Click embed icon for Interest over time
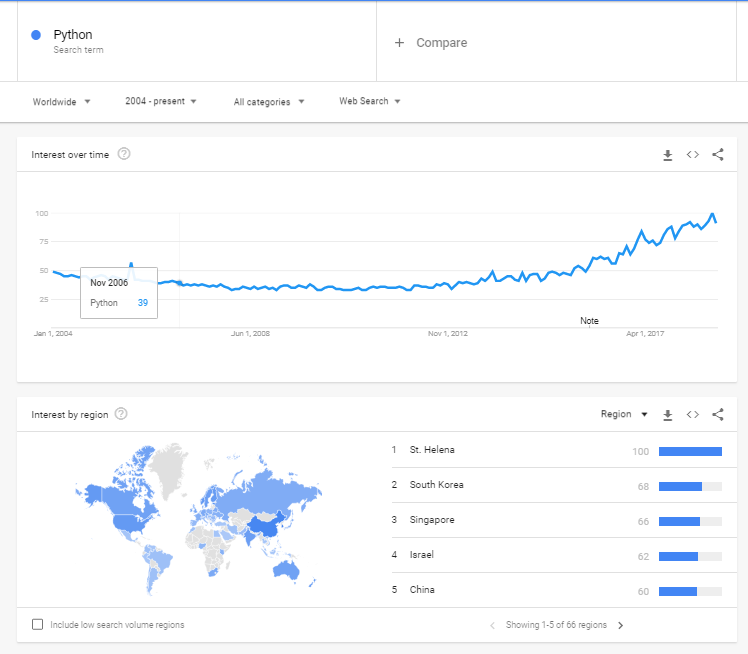Screen dimensions: 748x654 692,155
